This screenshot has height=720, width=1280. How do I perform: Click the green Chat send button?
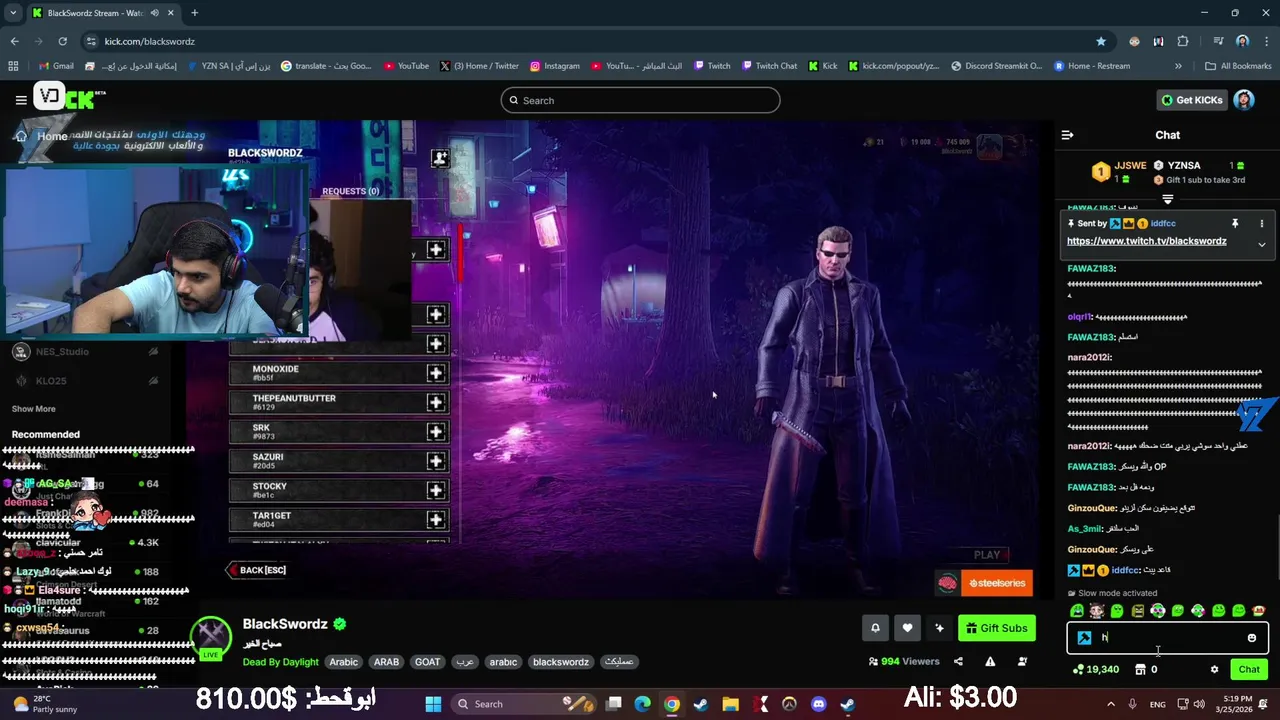(x=1249, y=670)
